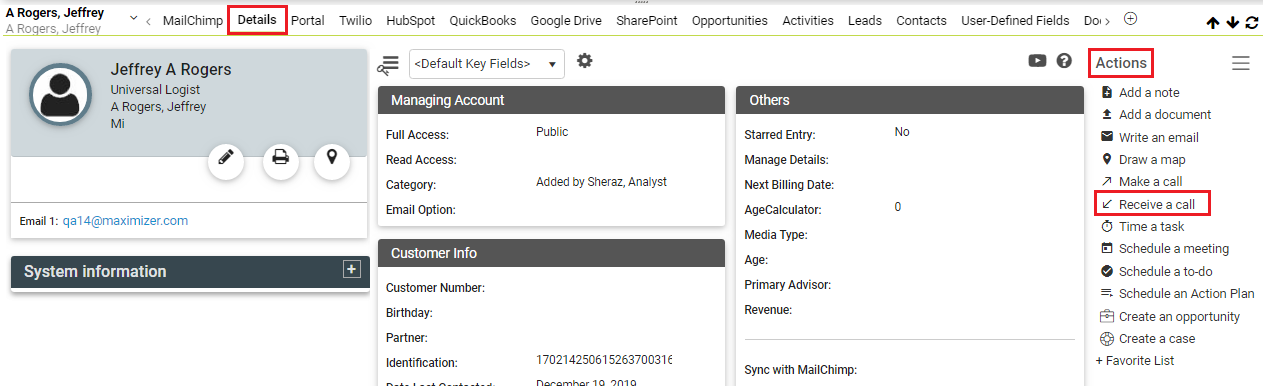
Task: Click Schedule an Action Plan
Action: [x=1186, y=294]
